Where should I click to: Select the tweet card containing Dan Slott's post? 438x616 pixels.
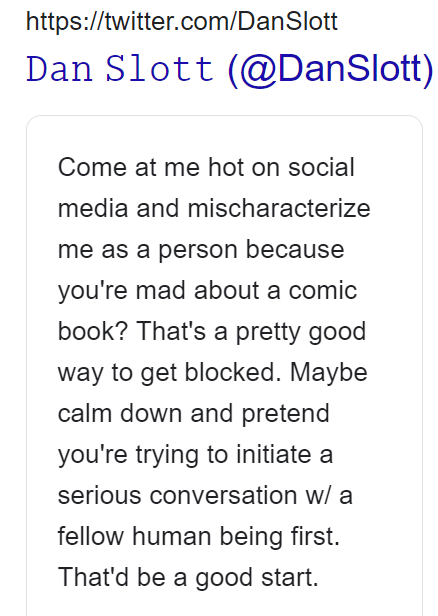point(224,365)
